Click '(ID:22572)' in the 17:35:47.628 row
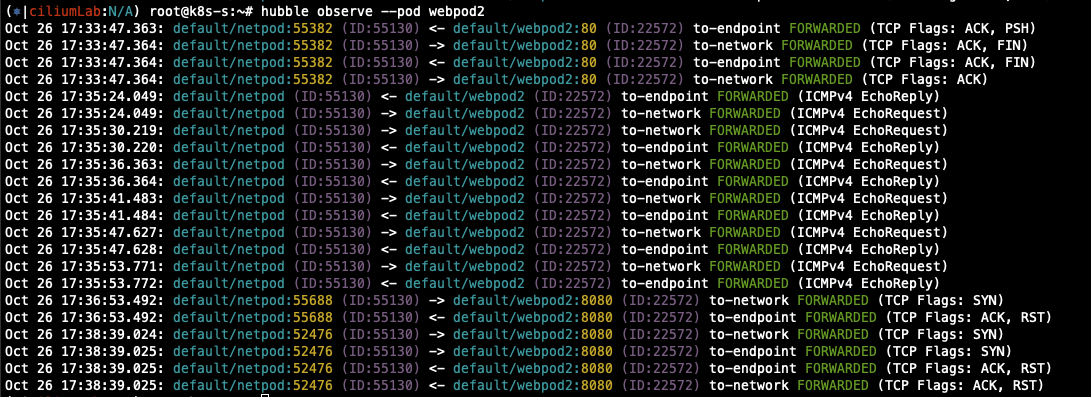Screen dimensions: 1091x397 (573, 250)
